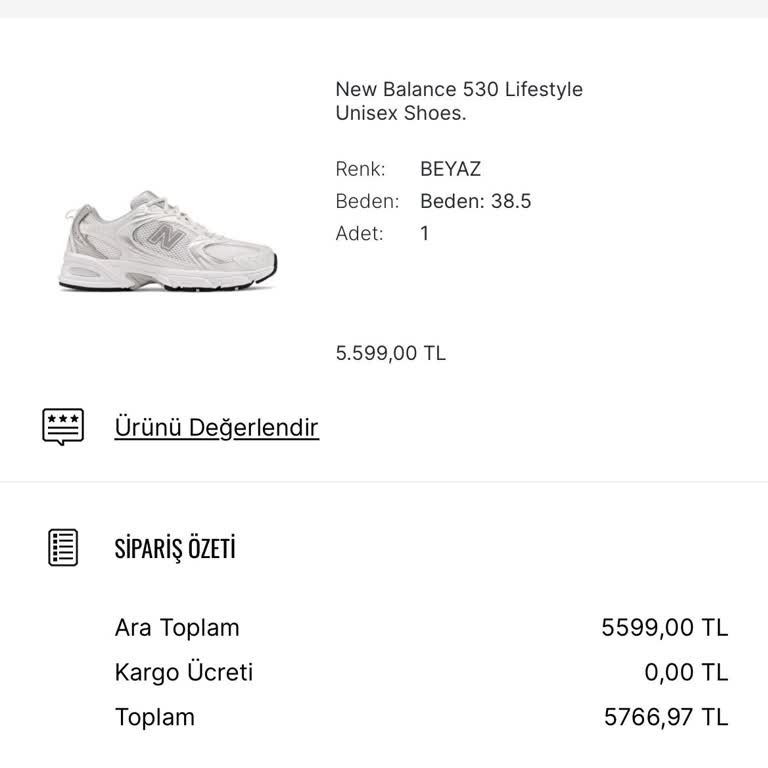Viewport: 768px width, 768px height.
Task: Click the product price 5.599,00 TL
Action: [x=391, y=353]
